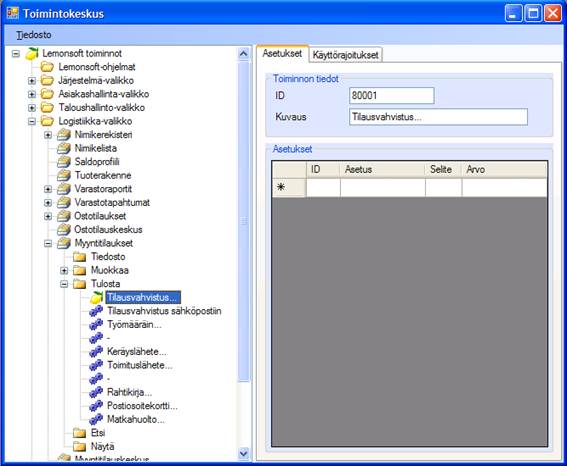Click the tree scrollbar down arrow
Screen dimensions: 567x466
pyautogui.click(x=244, y=453)
